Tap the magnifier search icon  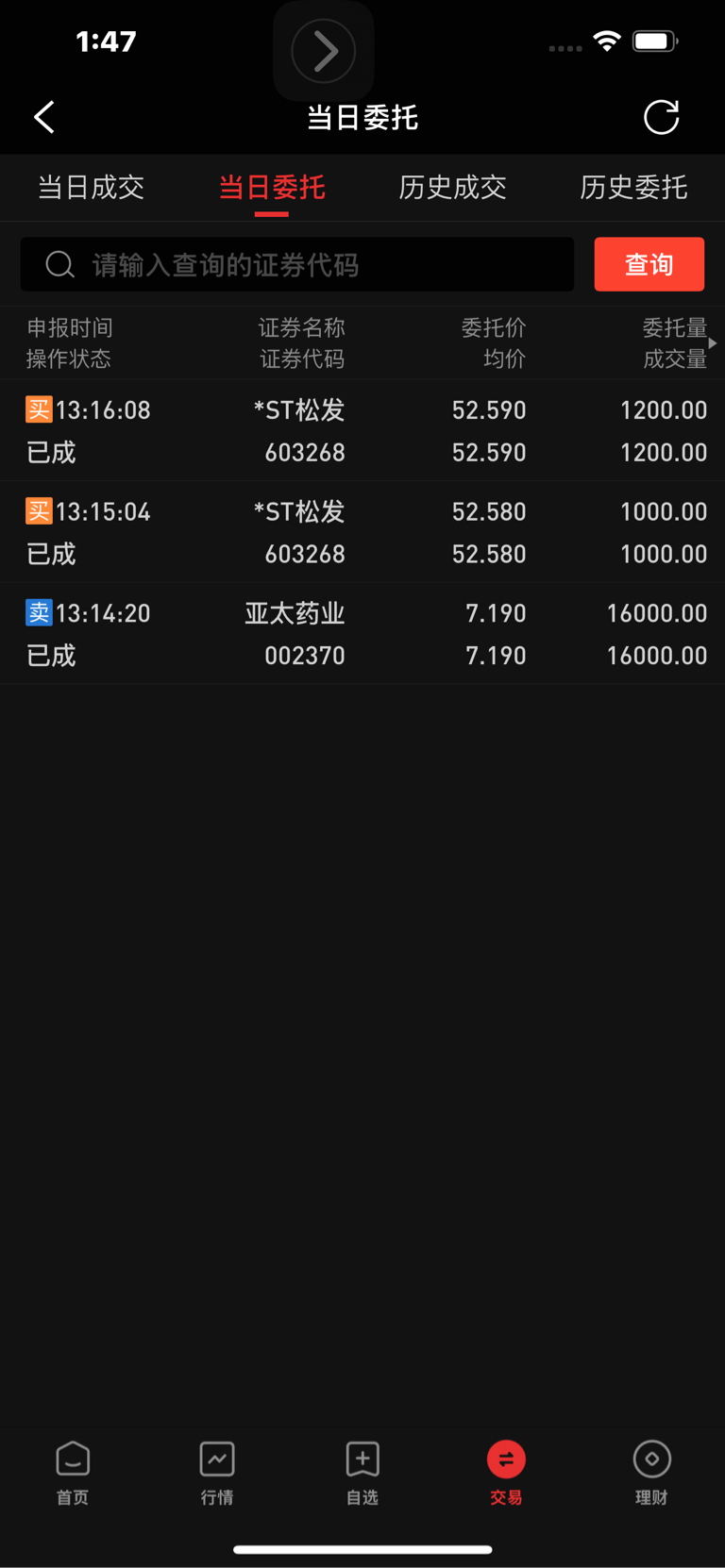[x=60, y=265]
